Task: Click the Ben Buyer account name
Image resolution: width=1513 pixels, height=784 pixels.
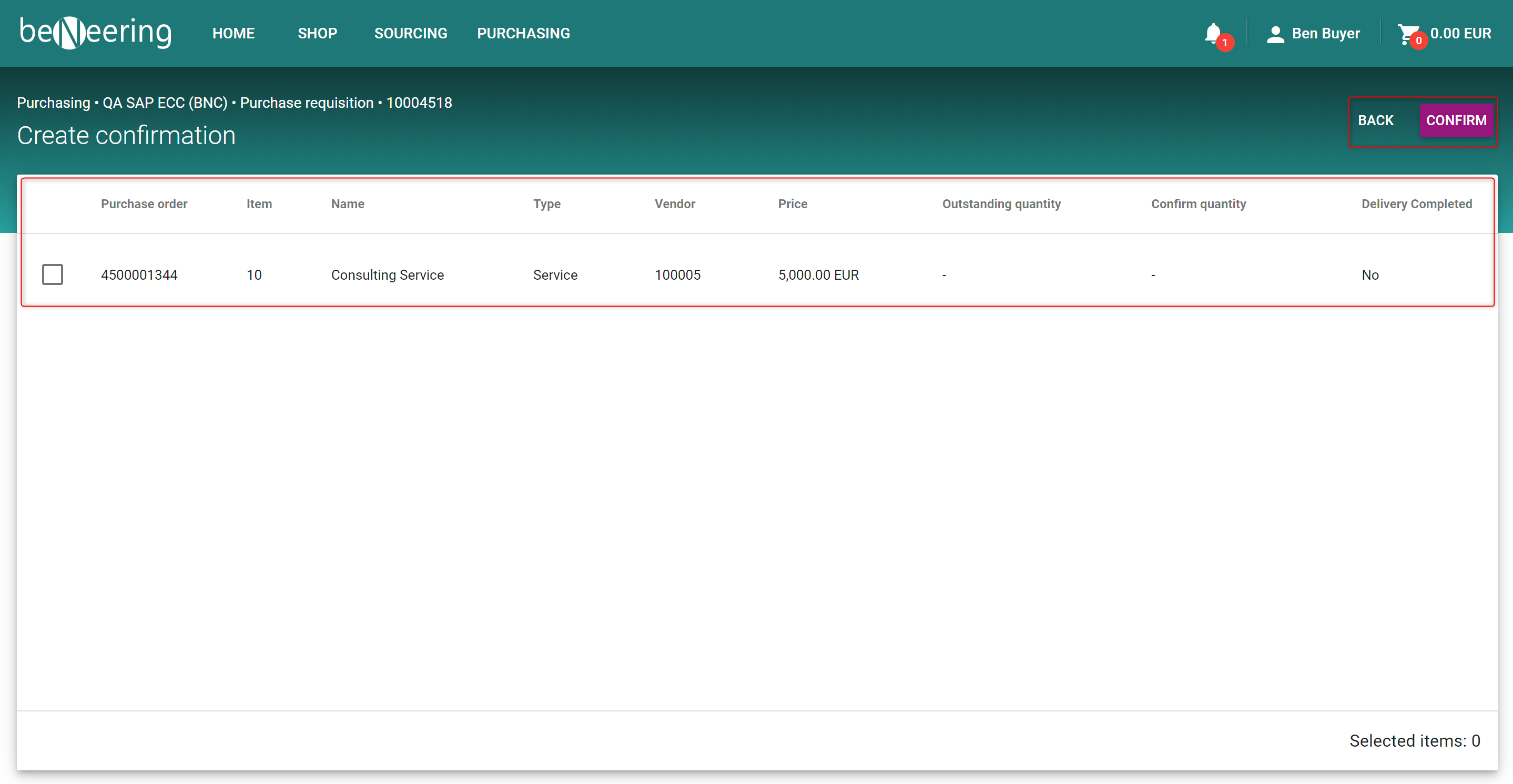Action: point(1326,34)
